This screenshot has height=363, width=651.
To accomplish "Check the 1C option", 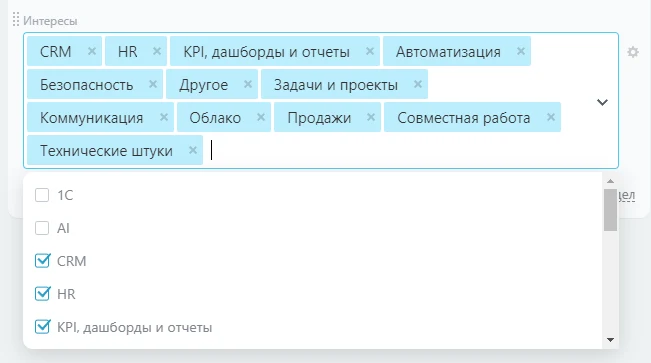I will pyautogui.click(x=42, y=195).
